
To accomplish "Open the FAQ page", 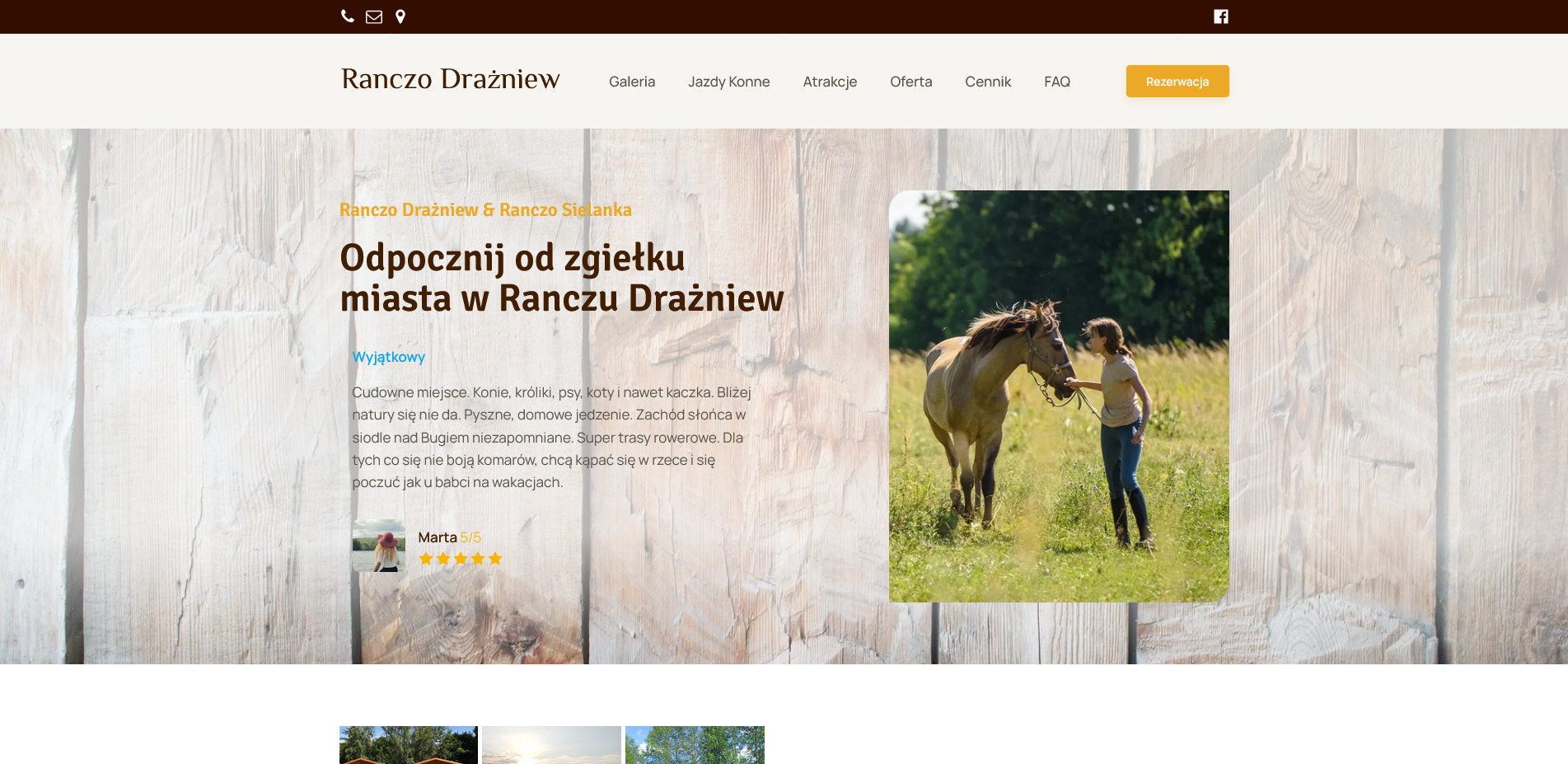I will pyautogui.click(x=1057, y=82).
